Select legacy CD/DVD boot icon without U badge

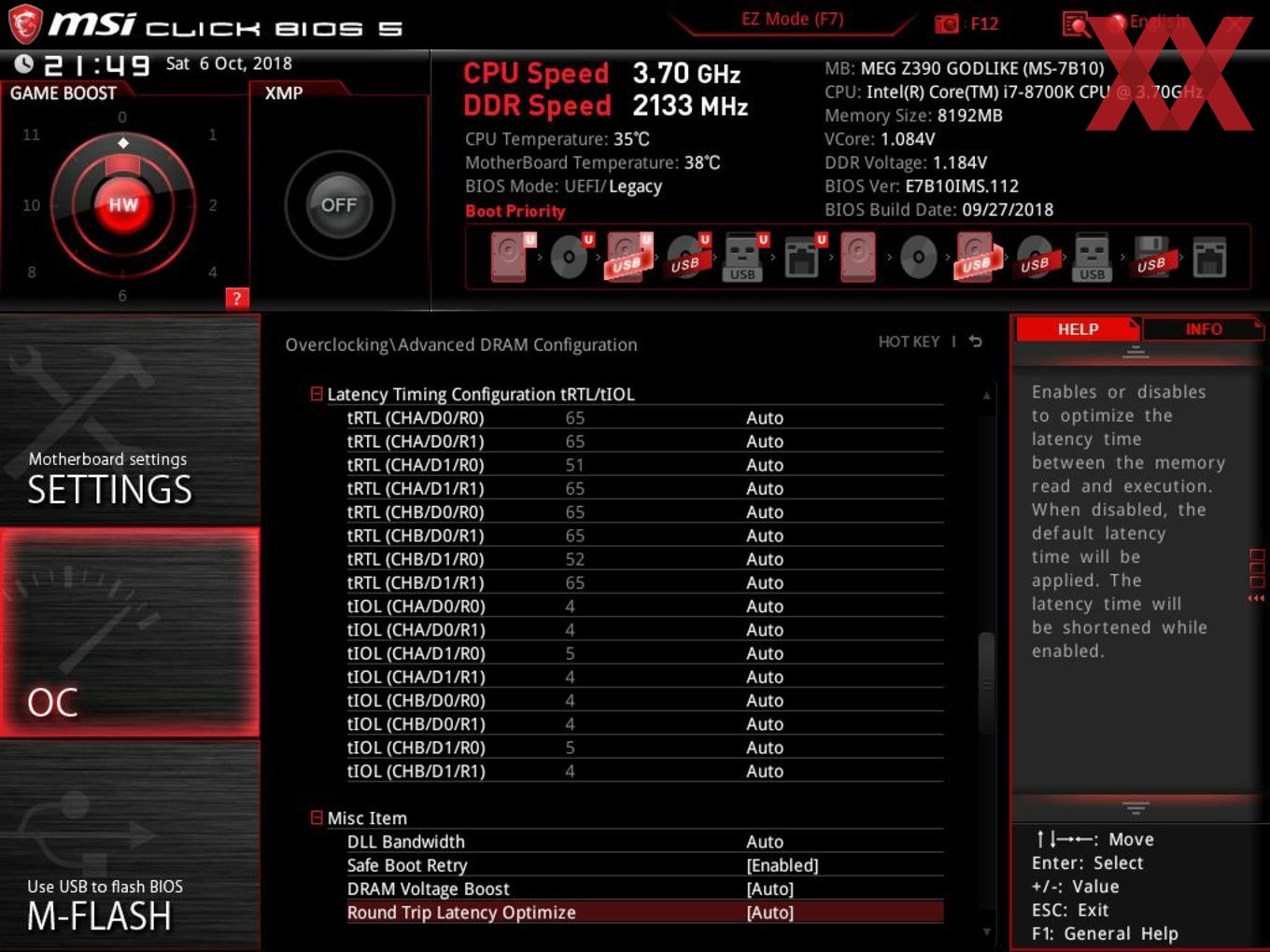tap(919, 257)
